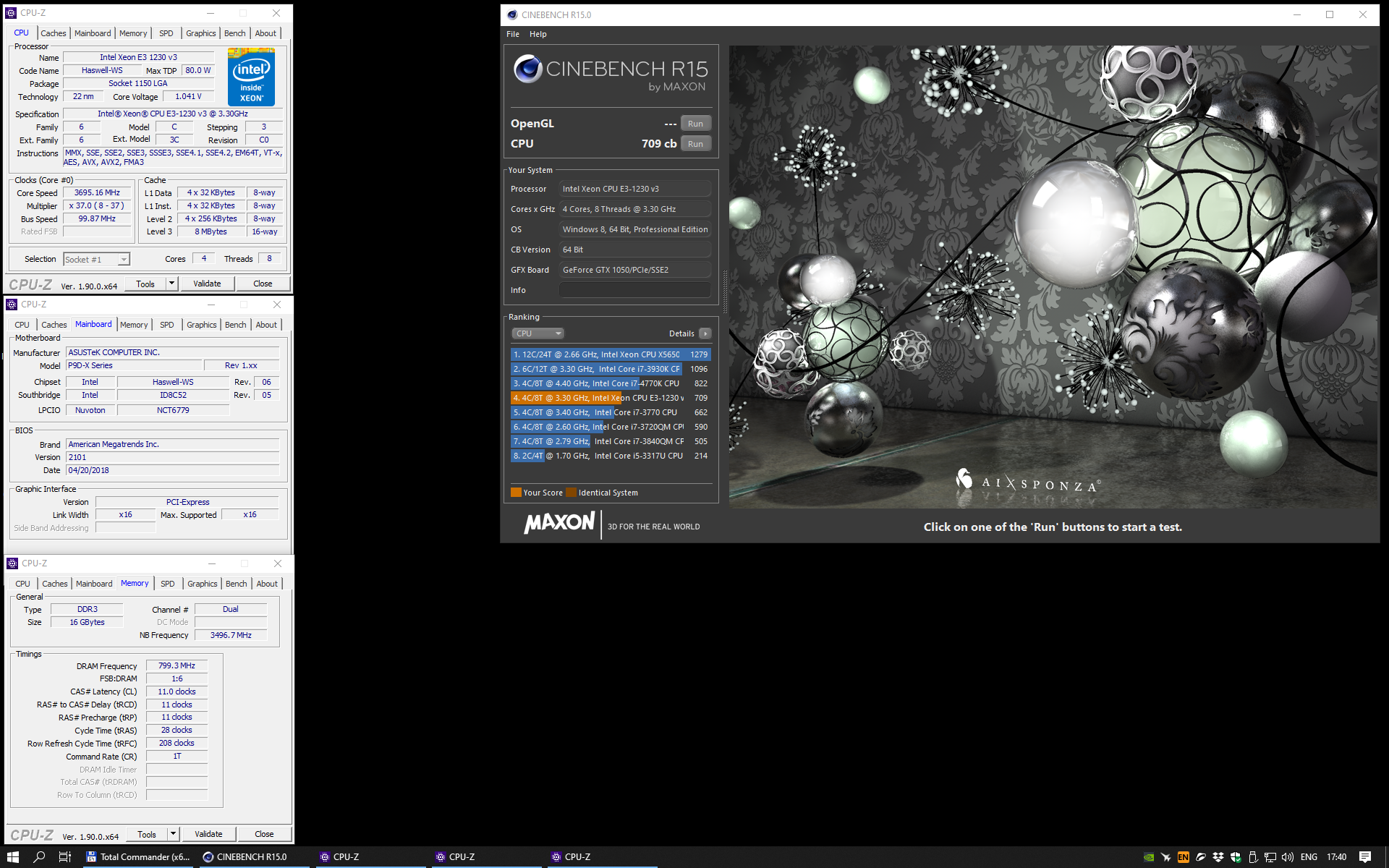Open Help menu in Cinebench
Image resolution: width=1389 pixels, height=868 pixels.
coord(538,34)
